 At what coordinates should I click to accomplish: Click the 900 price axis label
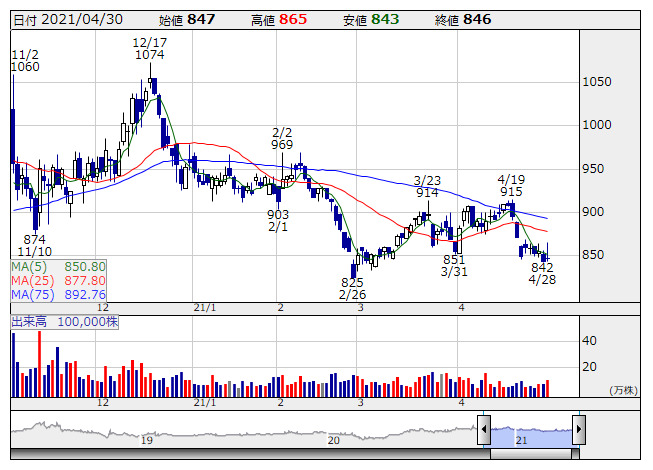pyautogui.click(x=593, y=212)
